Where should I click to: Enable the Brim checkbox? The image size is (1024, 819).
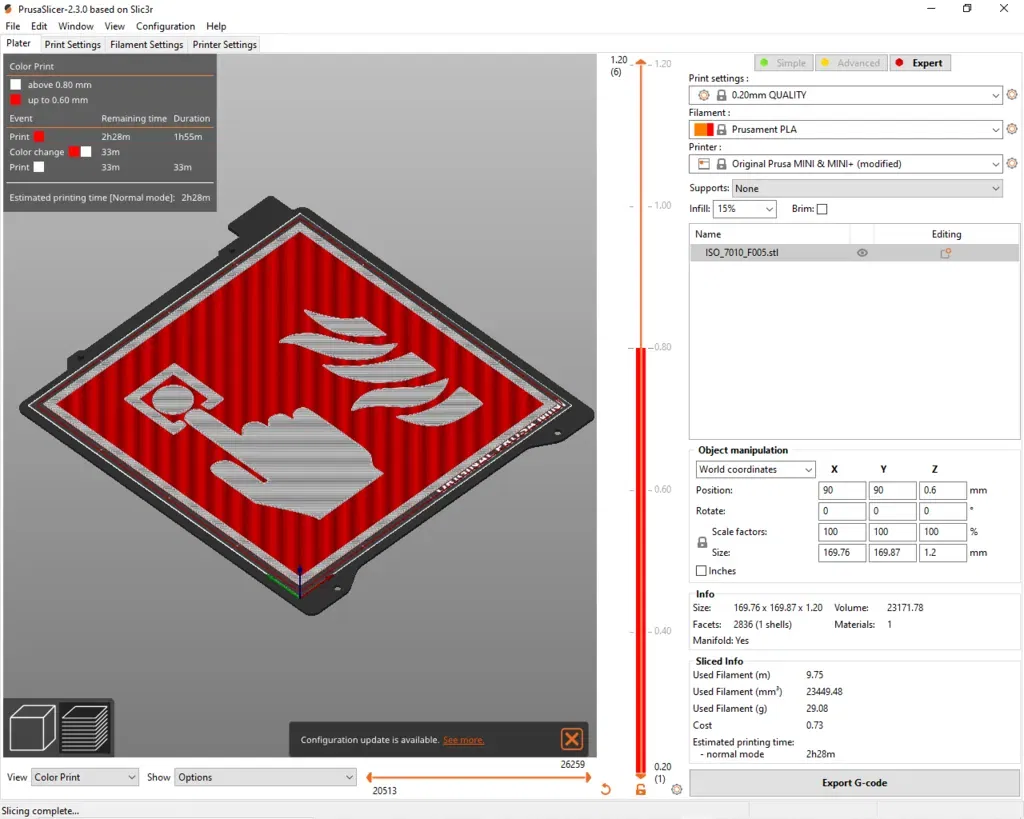click(x=822, y=209)
